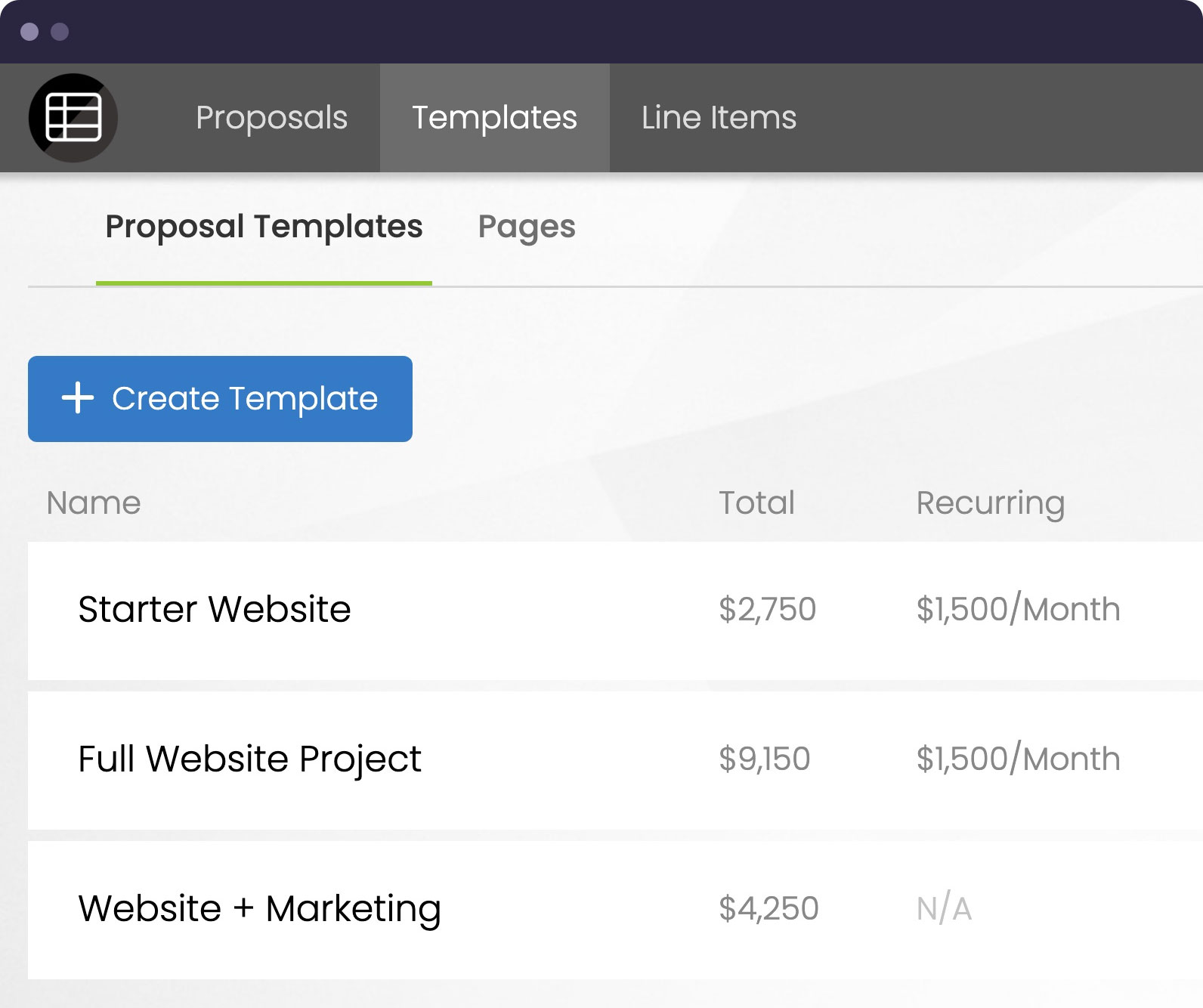
Task: Select the Proposal Templates sub-tab
Action: [x=264, y=226]
